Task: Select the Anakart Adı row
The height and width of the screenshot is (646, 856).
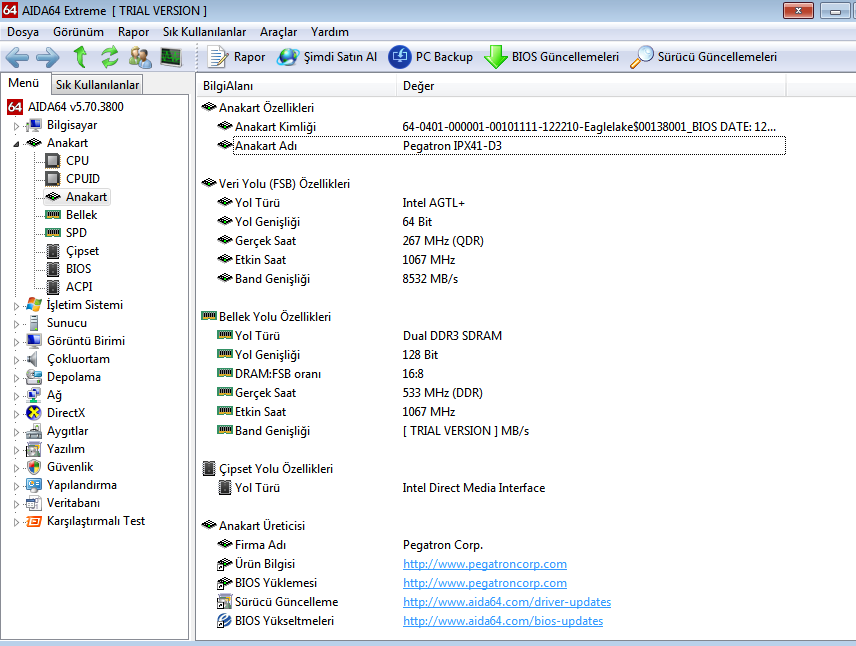Action: coord(501,146)
